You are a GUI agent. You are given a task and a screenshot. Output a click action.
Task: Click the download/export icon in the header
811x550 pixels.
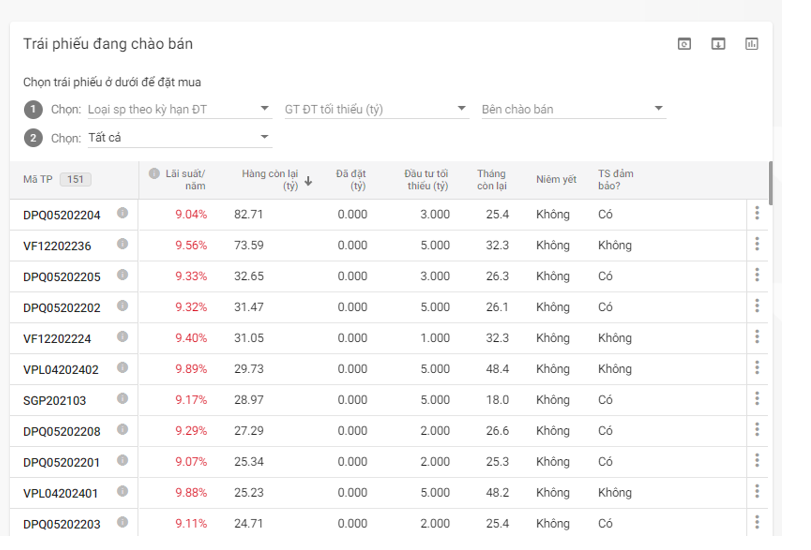tap(718, 44)
